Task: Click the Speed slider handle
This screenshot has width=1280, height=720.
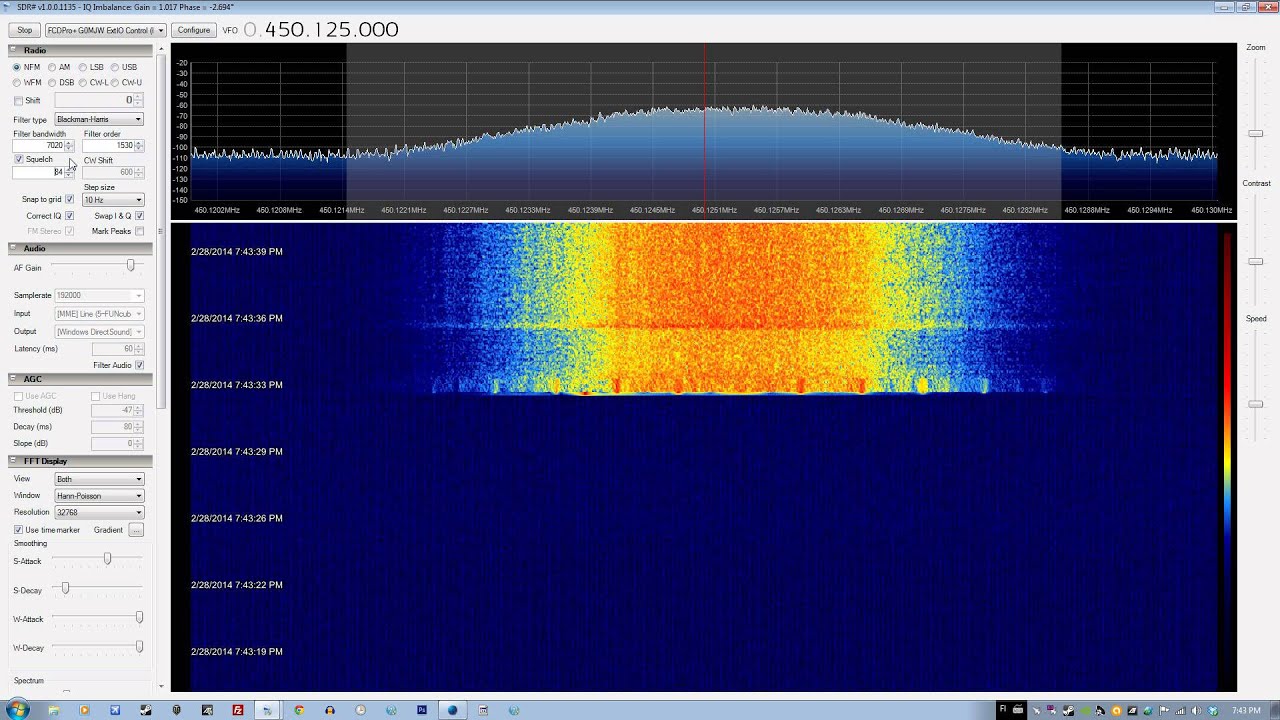Action: pyautogui.click(x=1255, y=404)
